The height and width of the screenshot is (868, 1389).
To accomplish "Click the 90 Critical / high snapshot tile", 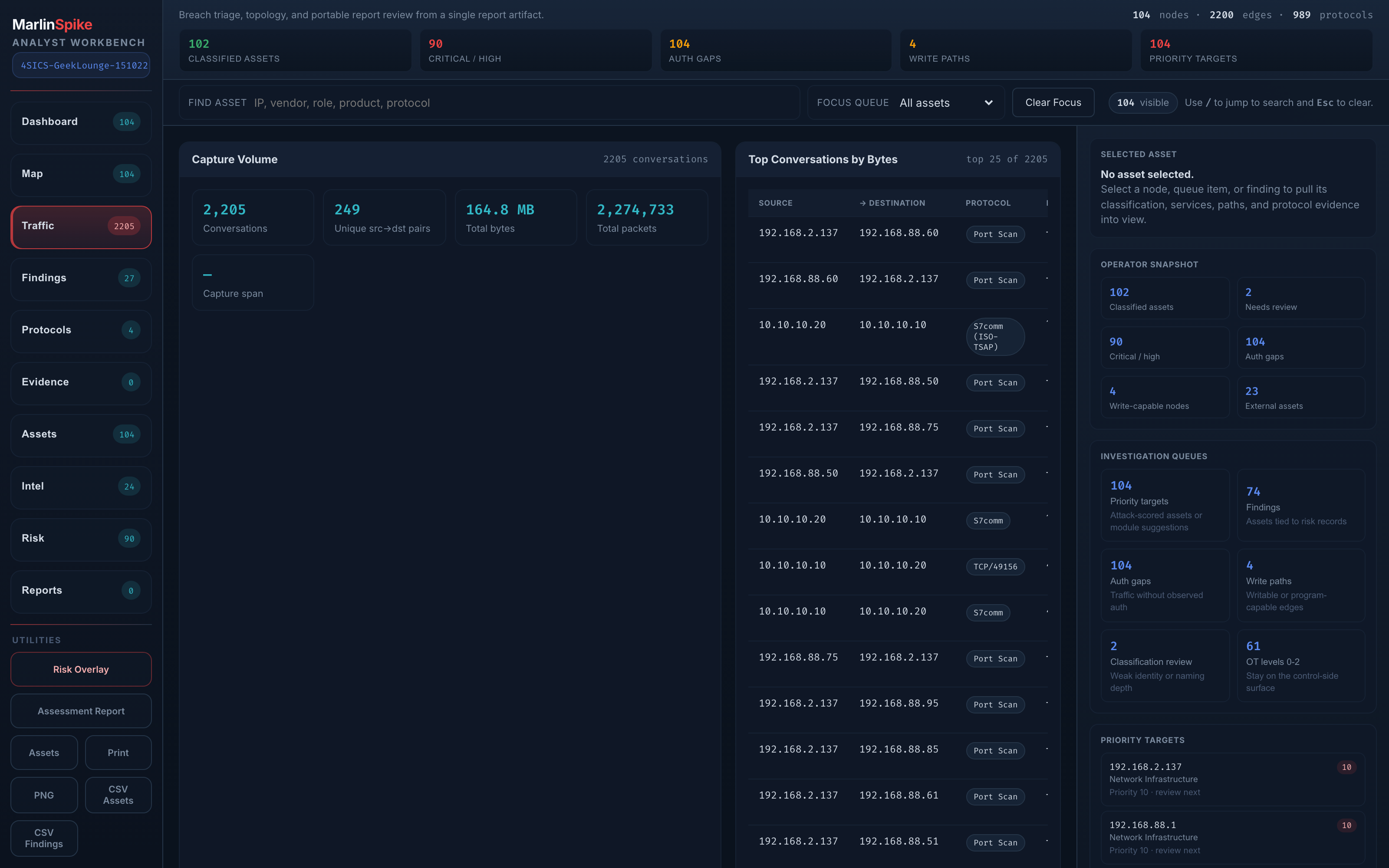I will click(x=1165, y=348).
